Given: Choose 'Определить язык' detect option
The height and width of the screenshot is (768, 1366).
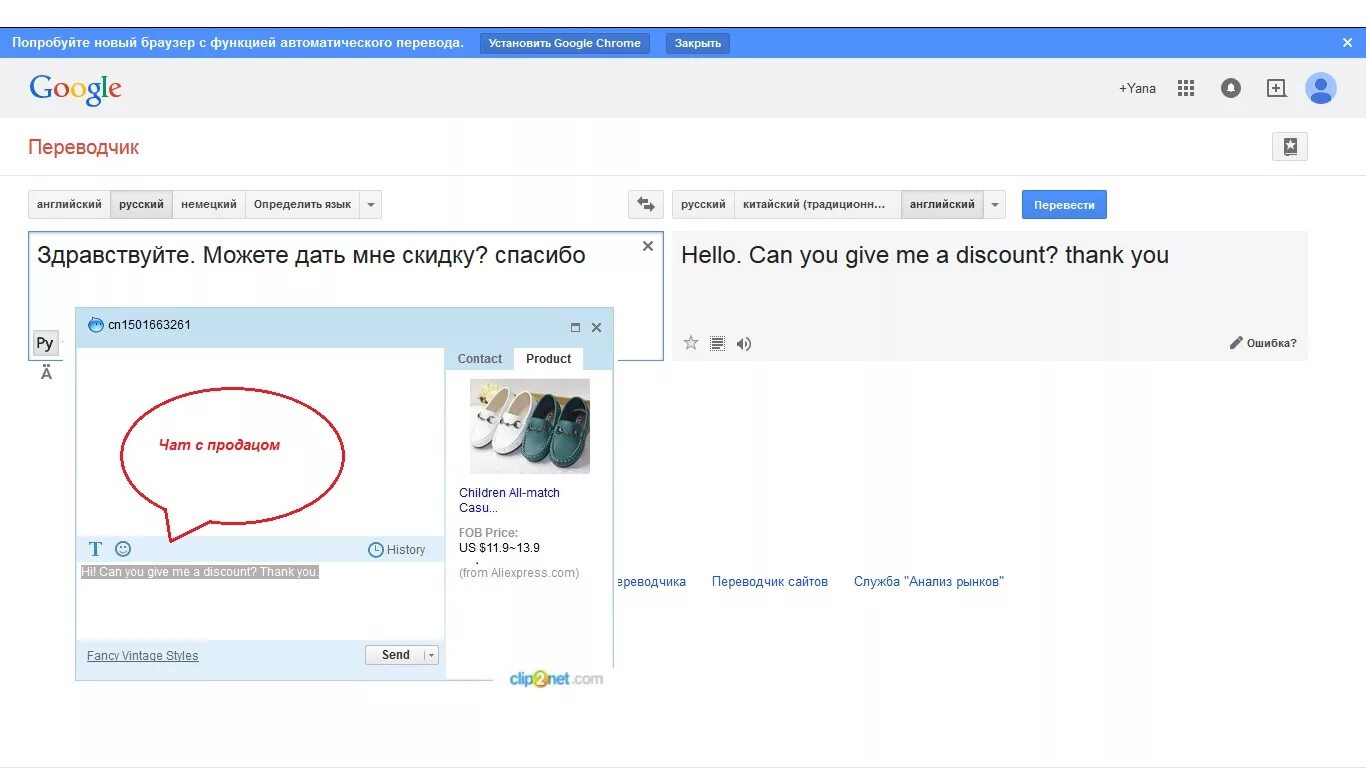Looking at the screenshot, I should pos(302,204).
